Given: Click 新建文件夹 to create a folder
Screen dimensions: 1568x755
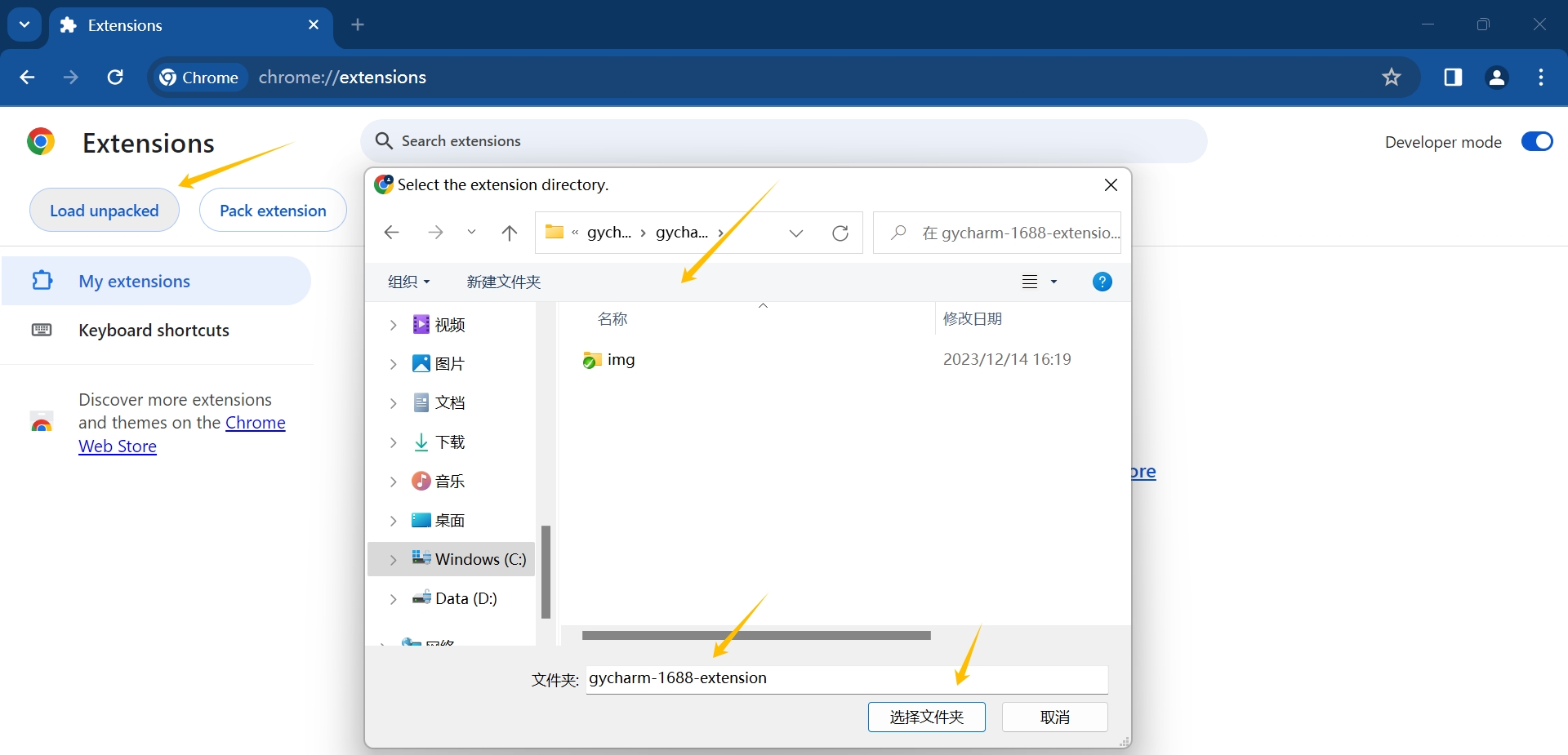Looking at the screenshot, I should tap(504, 282).
